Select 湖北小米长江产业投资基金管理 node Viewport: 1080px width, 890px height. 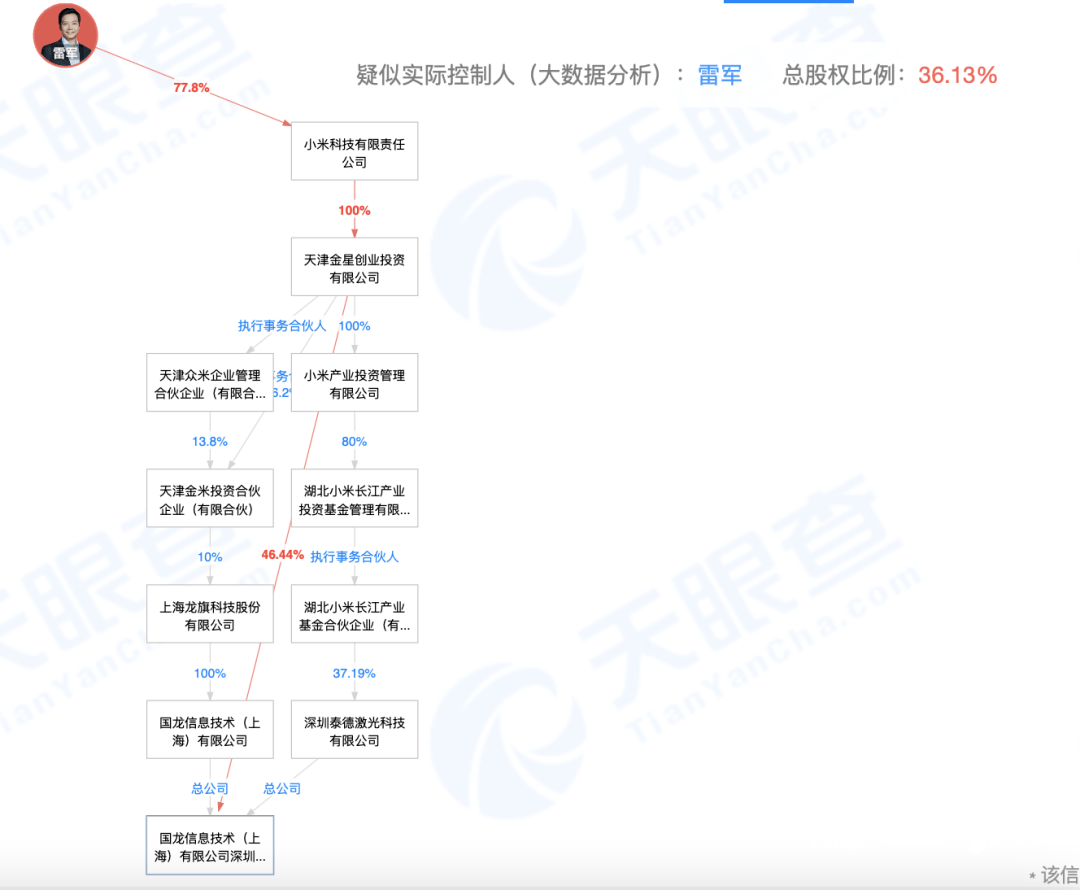(355, 499)
